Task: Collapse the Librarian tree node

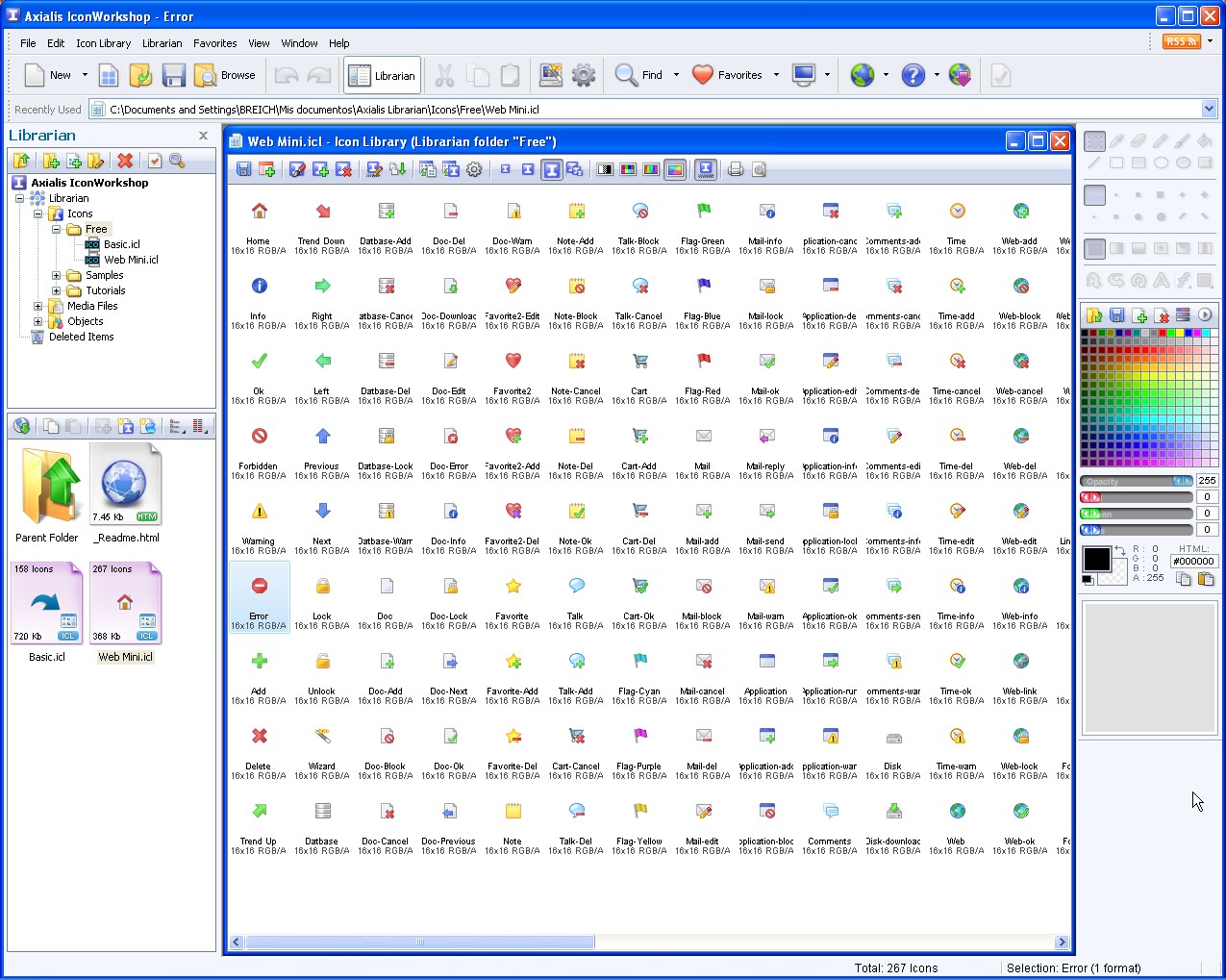Action: pos(19,198)
